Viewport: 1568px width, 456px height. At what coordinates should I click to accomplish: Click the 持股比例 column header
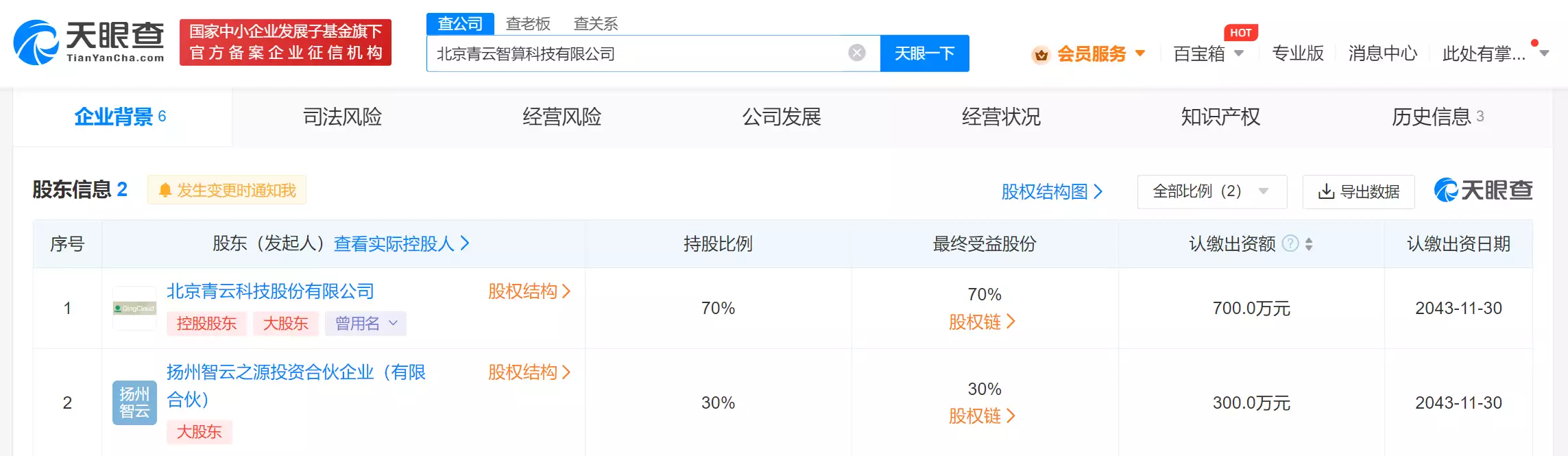[x=718, y=243]
